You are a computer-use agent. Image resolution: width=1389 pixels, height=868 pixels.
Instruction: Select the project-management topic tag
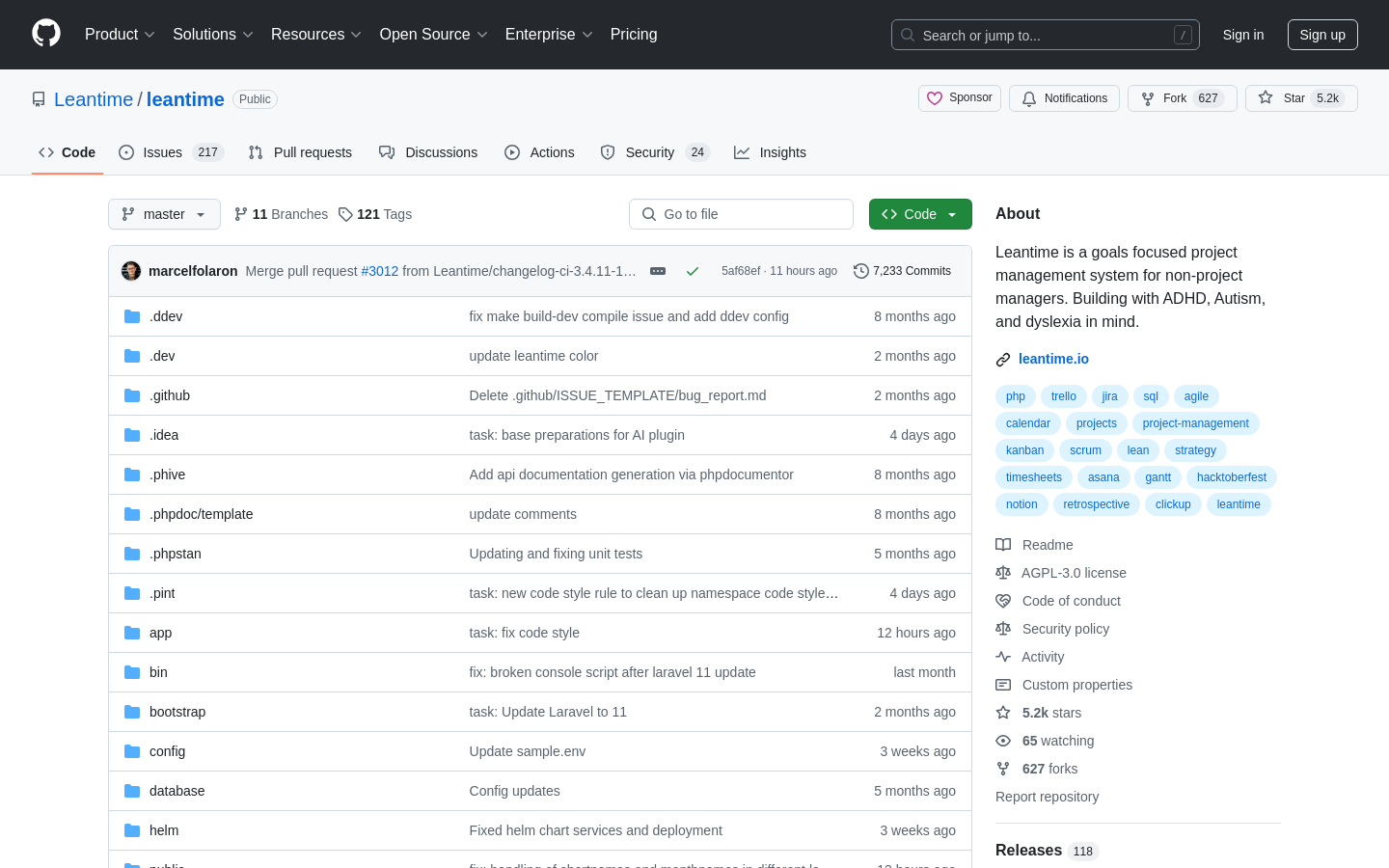(x=1195, y=423)
